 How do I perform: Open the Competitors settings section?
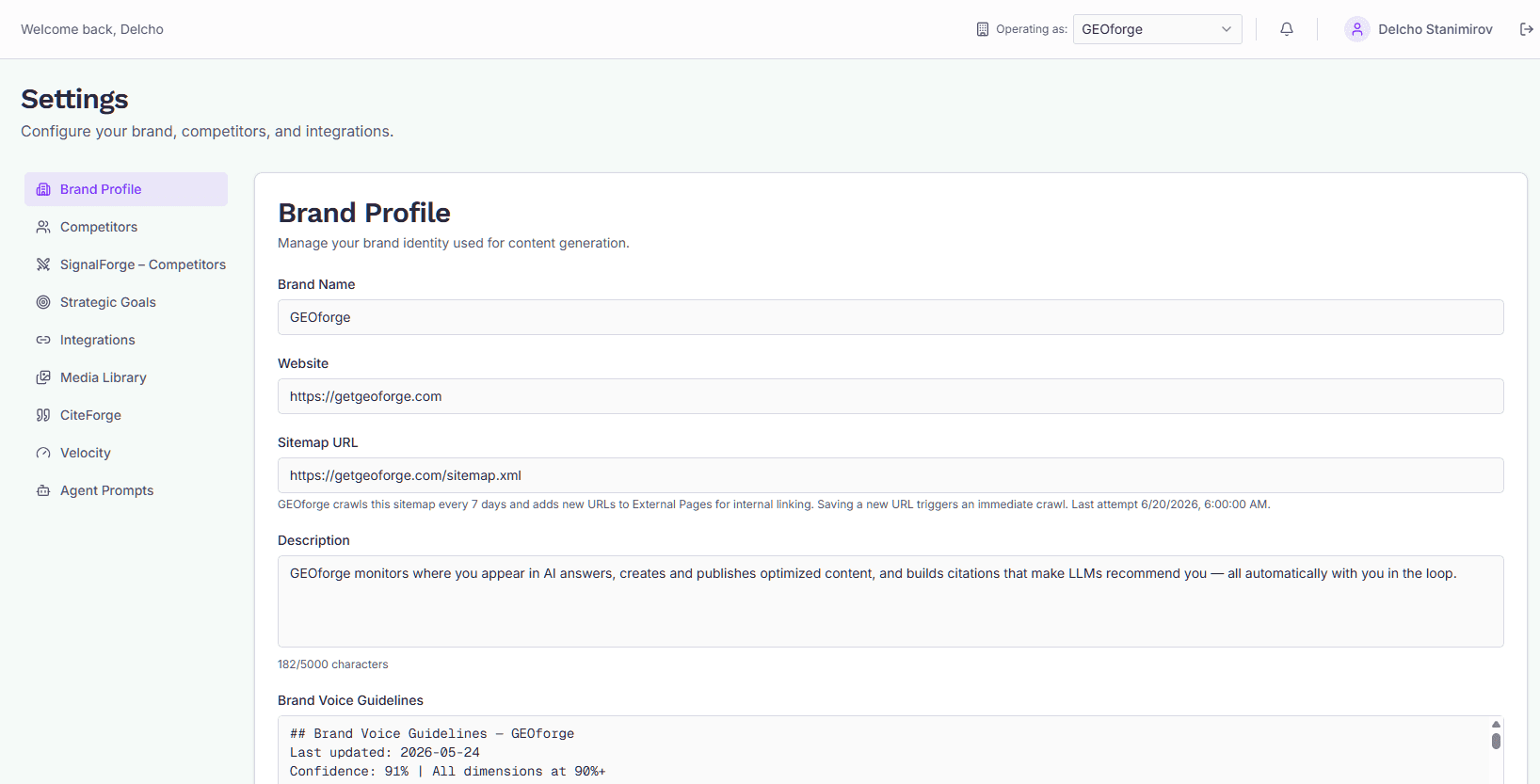[126, 227]
